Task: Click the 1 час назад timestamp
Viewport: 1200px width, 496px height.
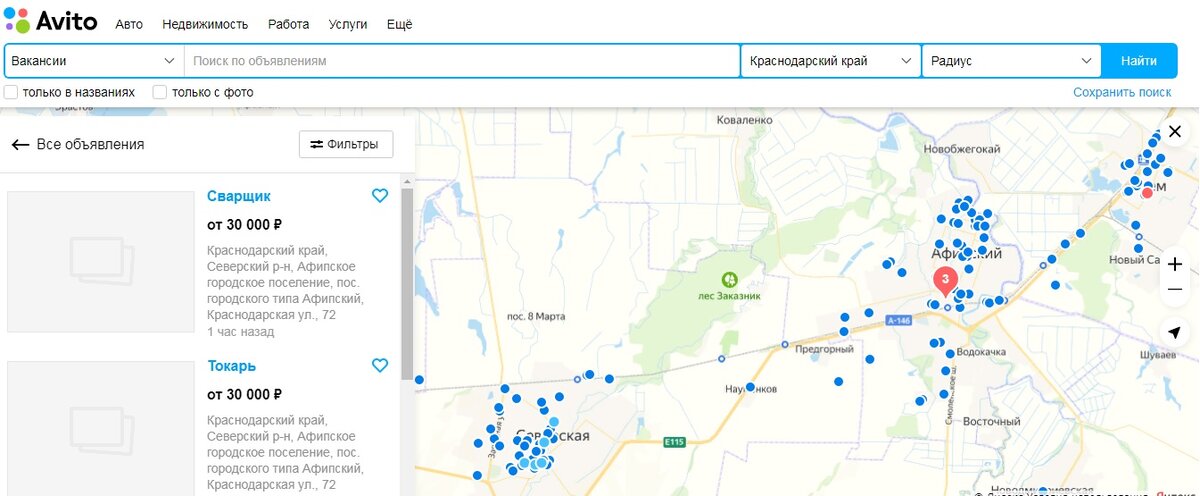Action: (241, 331)
